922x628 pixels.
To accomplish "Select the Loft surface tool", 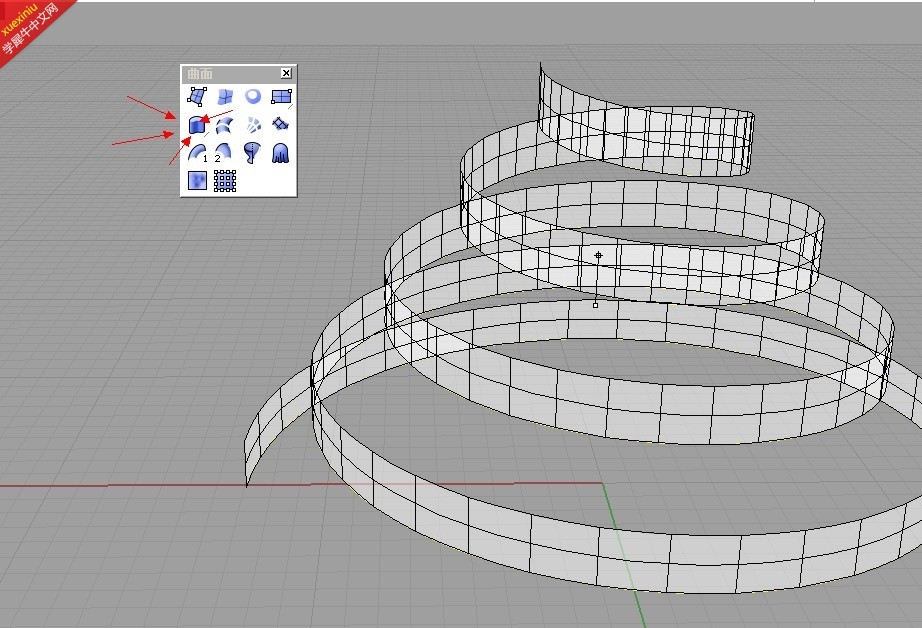I will [225, 125].
